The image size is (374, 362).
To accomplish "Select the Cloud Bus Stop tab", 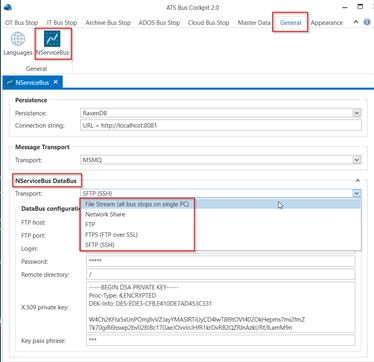I will point(209,23).
